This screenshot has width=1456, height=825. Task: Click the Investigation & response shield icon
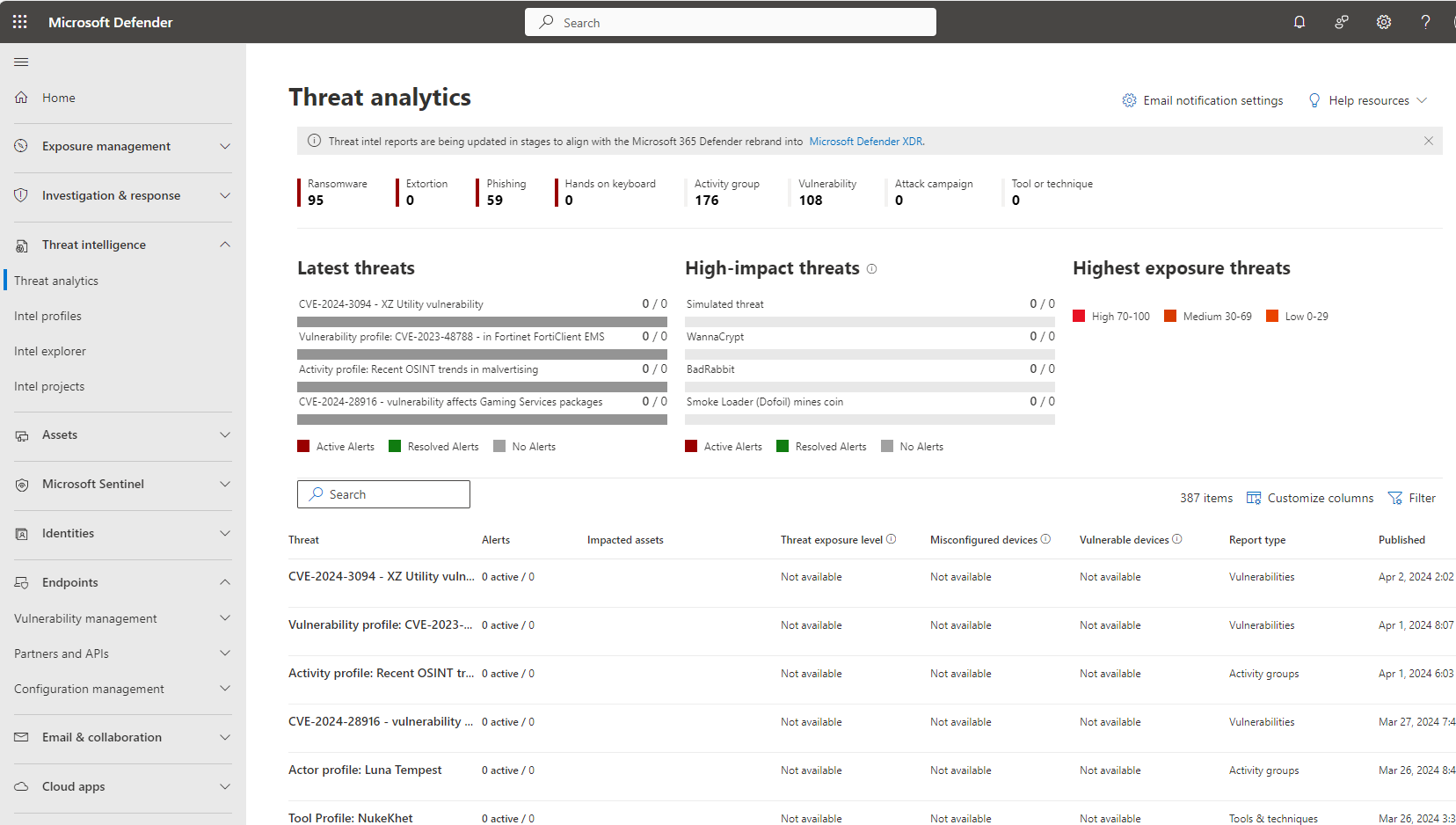(21, 195)
